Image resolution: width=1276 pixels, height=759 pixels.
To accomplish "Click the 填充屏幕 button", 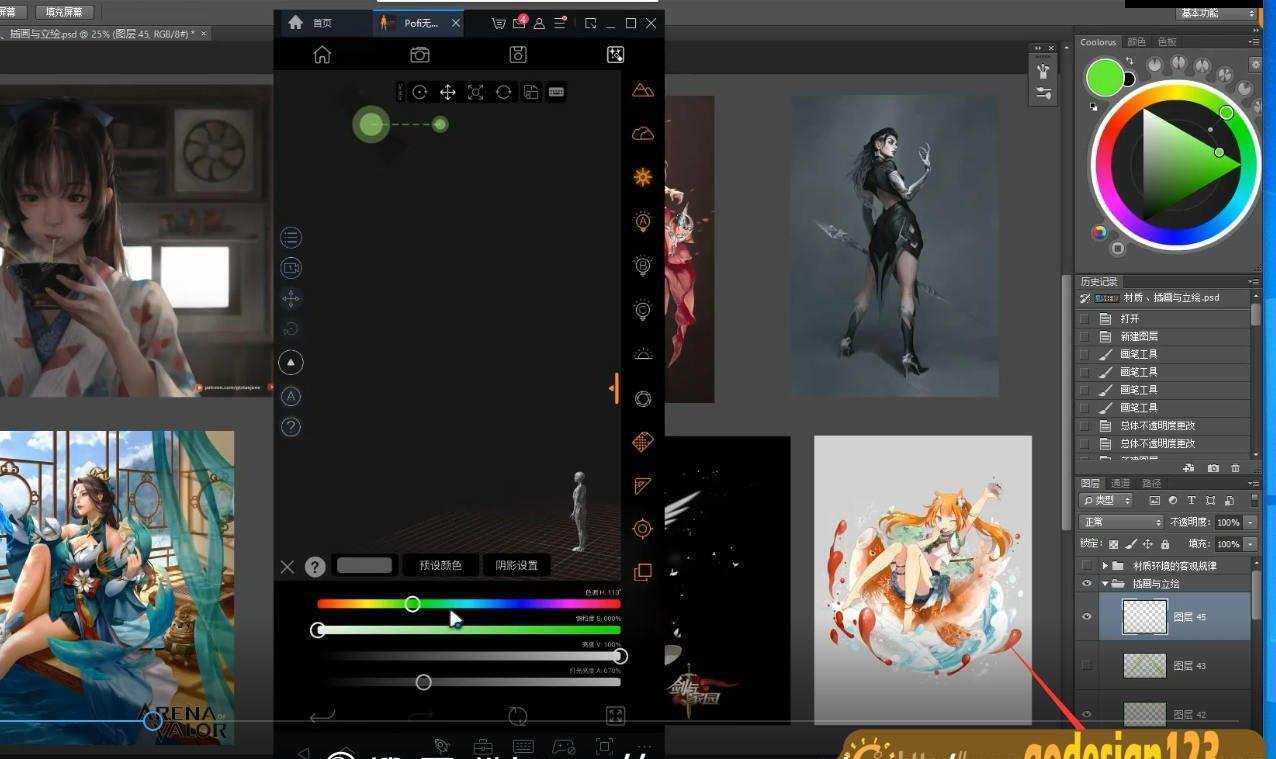I will tap(64, 12).
